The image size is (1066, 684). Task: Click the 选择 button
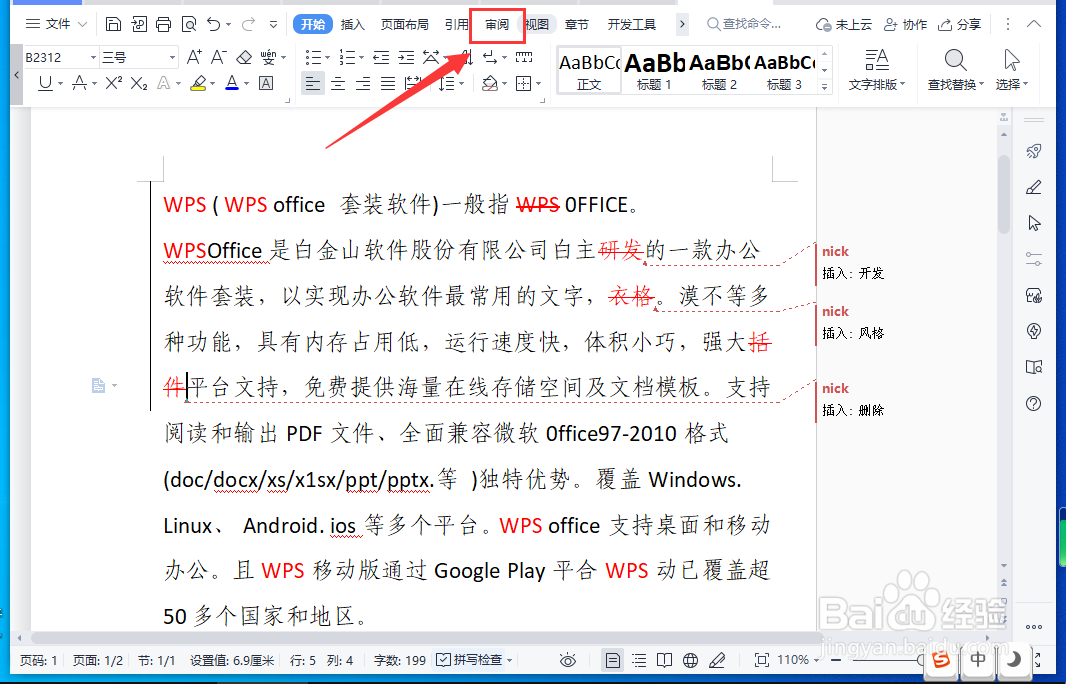point(1012,69)
